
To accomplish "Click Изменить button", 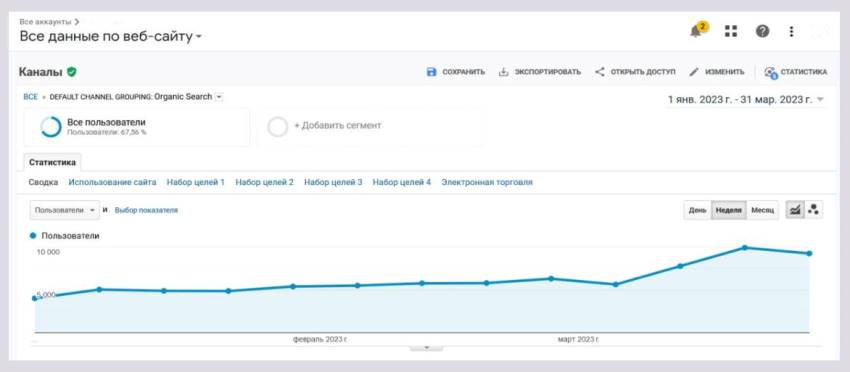I will 717,72.
